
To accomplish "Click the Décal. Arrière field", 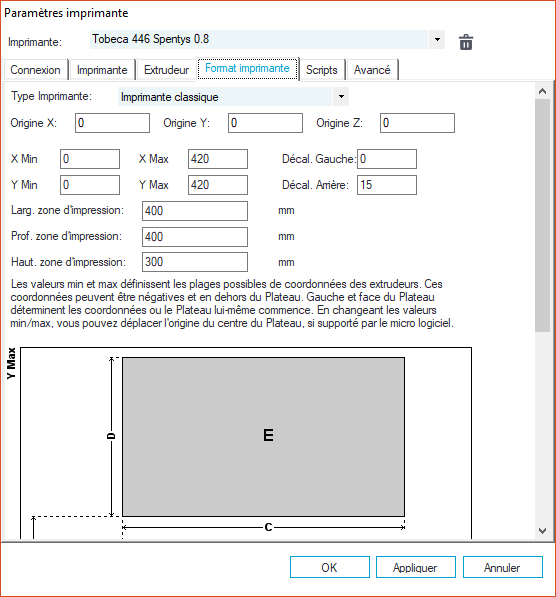I will coord(387,185).
